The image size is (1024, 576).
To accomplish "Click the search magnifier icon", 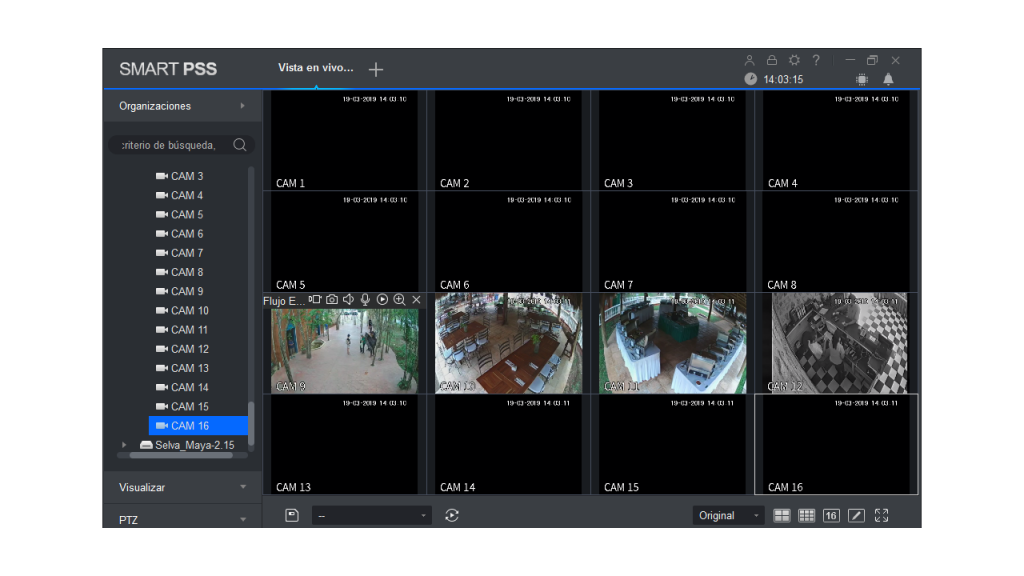I will [240, 145].
